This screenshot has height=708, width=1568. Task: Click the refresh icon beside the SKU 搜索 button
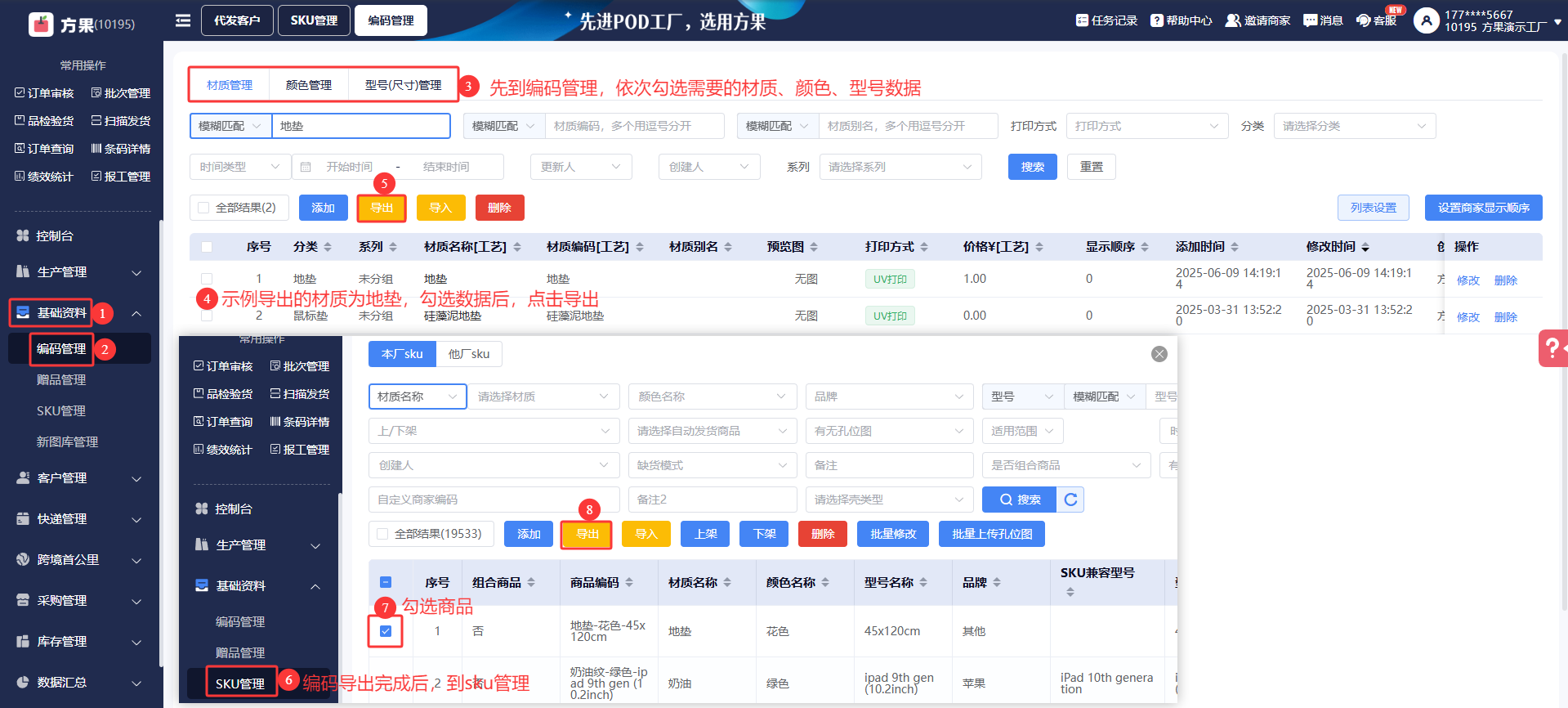(x=1070, y=500)
